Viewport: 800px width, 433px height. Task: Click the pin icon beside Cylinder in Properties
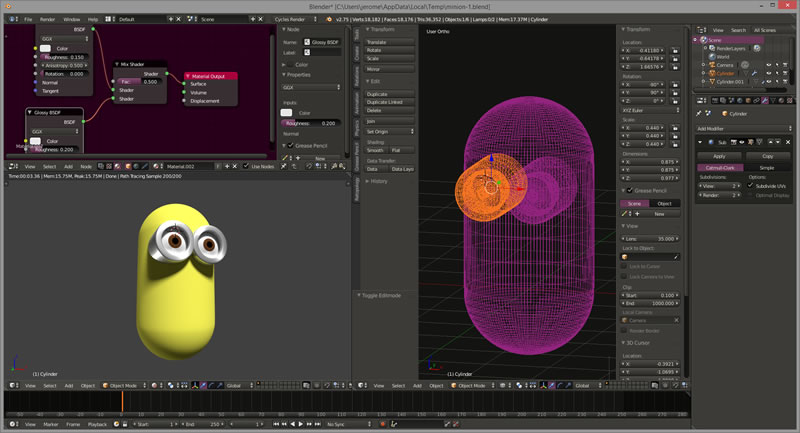tap(698, 113)
